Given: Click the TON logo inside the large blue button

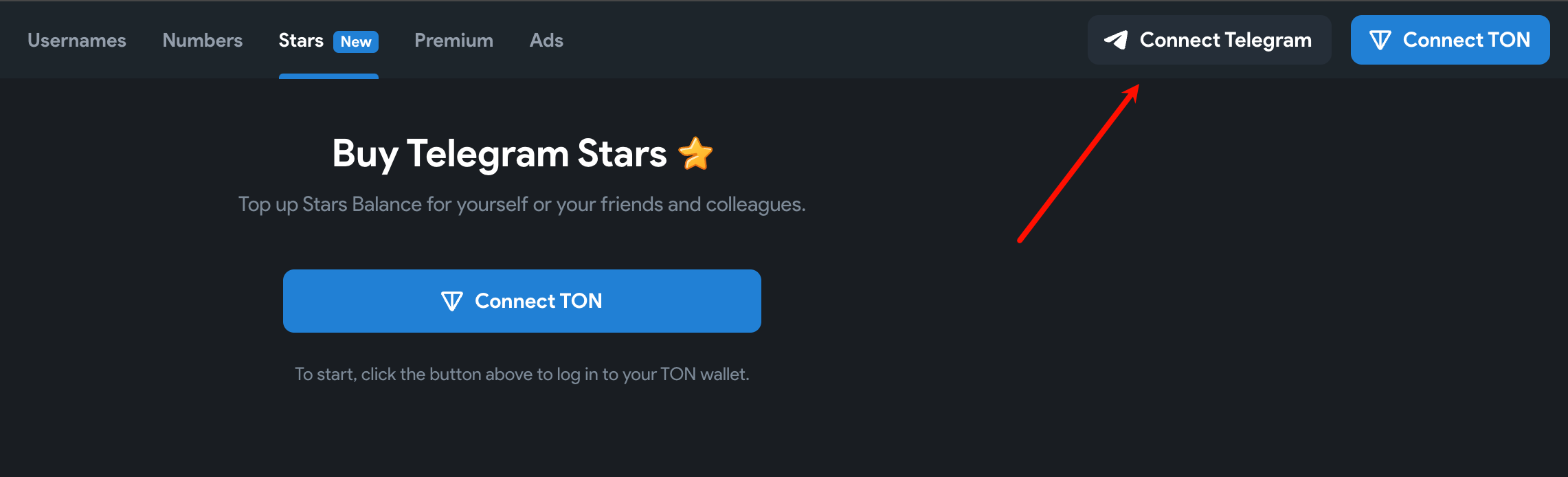Looking at the screenshot, I should click(451, 301).
